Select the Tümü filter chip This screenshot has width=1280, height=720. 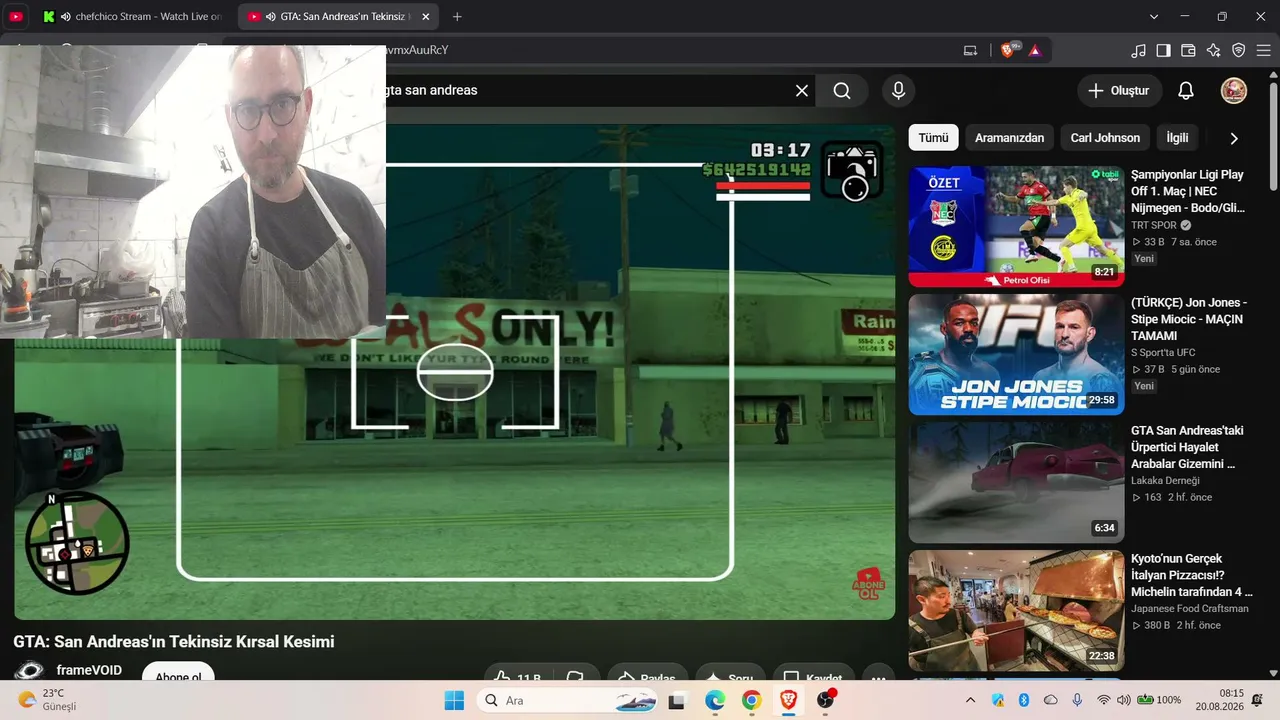point(933,138)
